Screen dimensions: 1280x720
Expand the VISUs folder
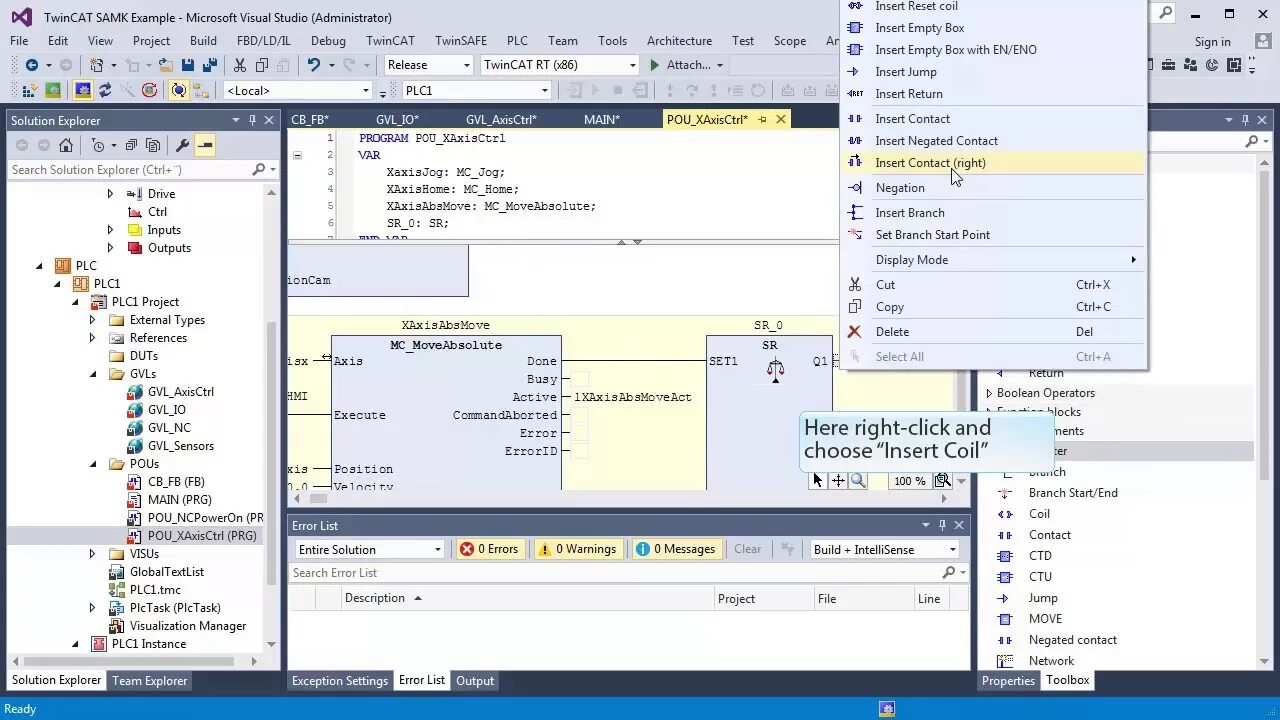(x=92, y=554)
